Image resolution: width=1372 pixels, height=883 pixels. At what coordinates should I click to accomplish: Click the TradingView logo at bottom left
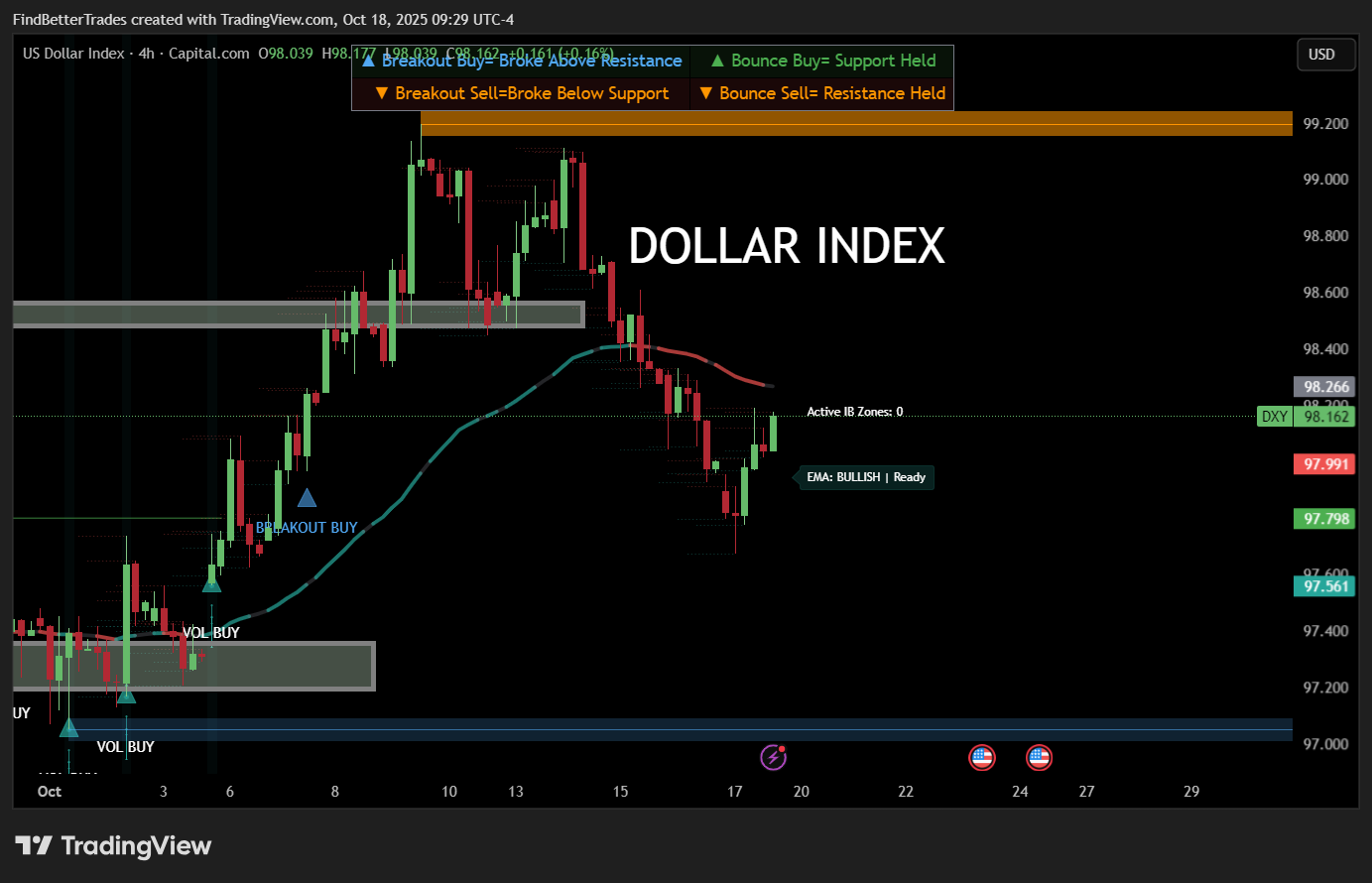tap(113, 845)
